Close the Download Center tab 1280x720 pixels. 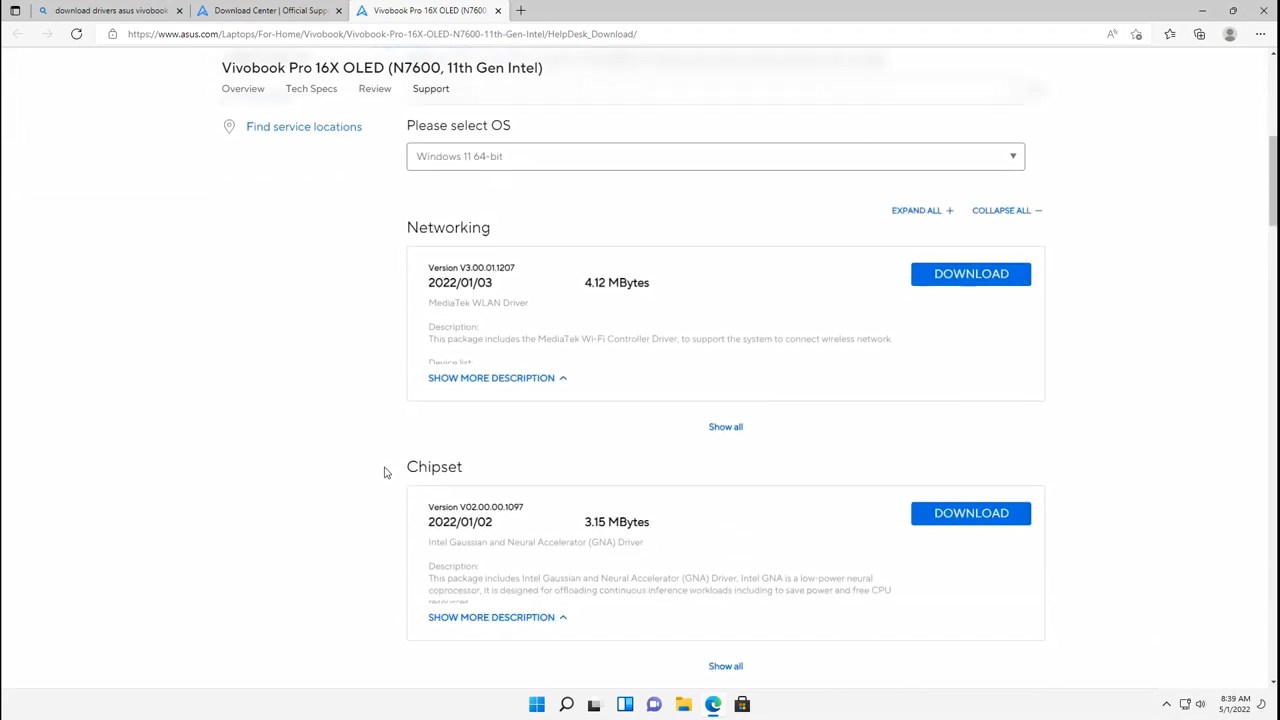click(338, 11)
